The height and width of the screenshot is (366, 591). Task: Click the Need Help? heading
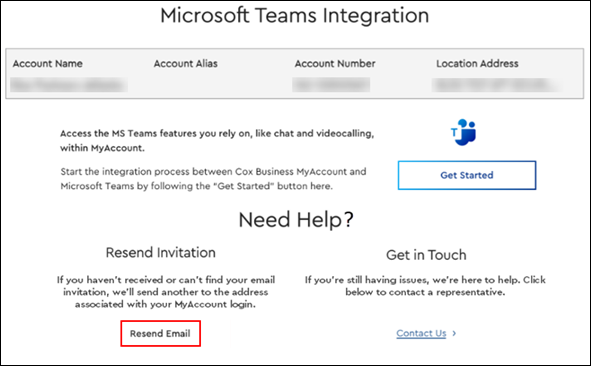tap(296, 219)
